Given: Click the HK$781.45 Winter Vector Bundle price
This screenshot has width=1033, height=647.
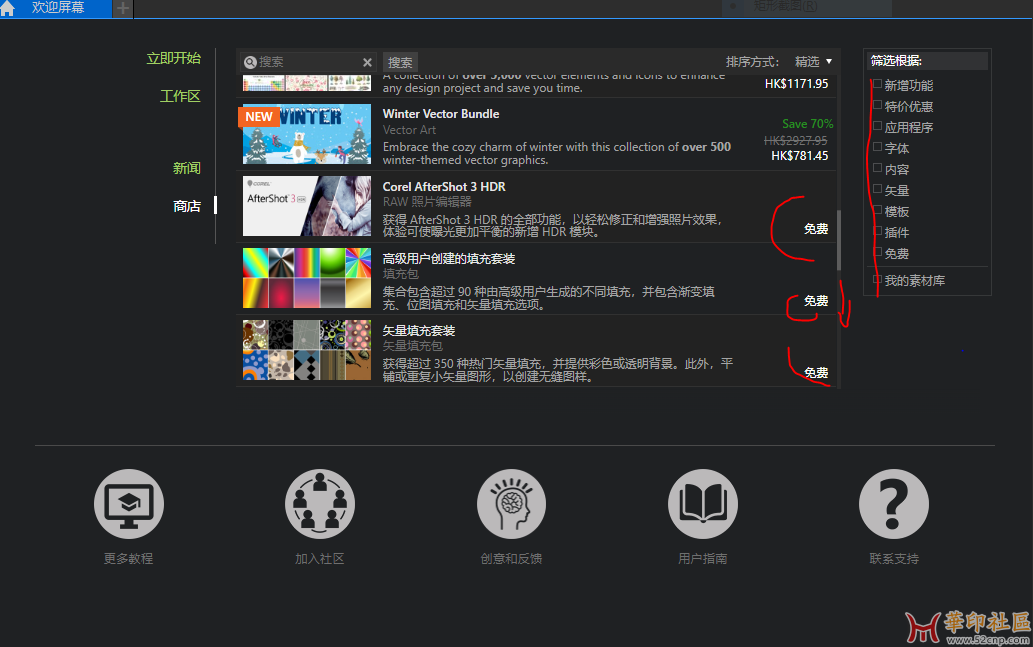Looking at the screenshot, I should 799,156.
